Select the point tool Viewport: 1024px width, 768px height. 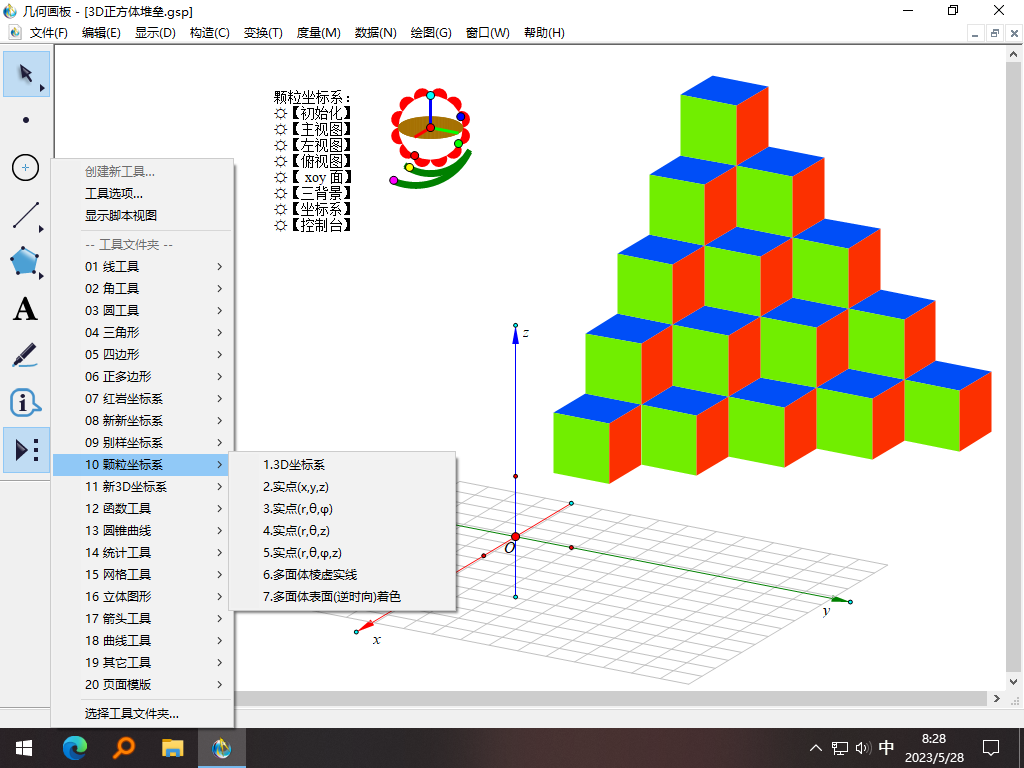click(x=24, y=121)
